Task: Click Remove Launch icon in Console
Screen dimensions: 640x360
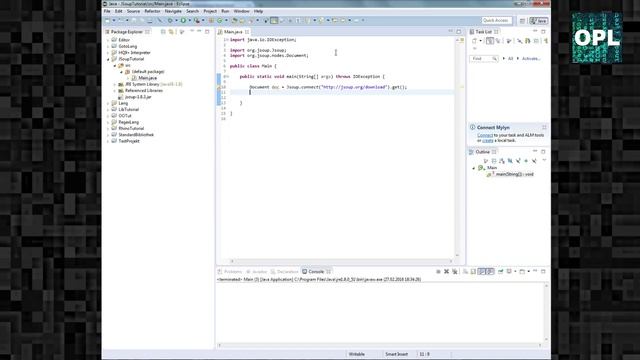Action: click(x=447, y=271)
